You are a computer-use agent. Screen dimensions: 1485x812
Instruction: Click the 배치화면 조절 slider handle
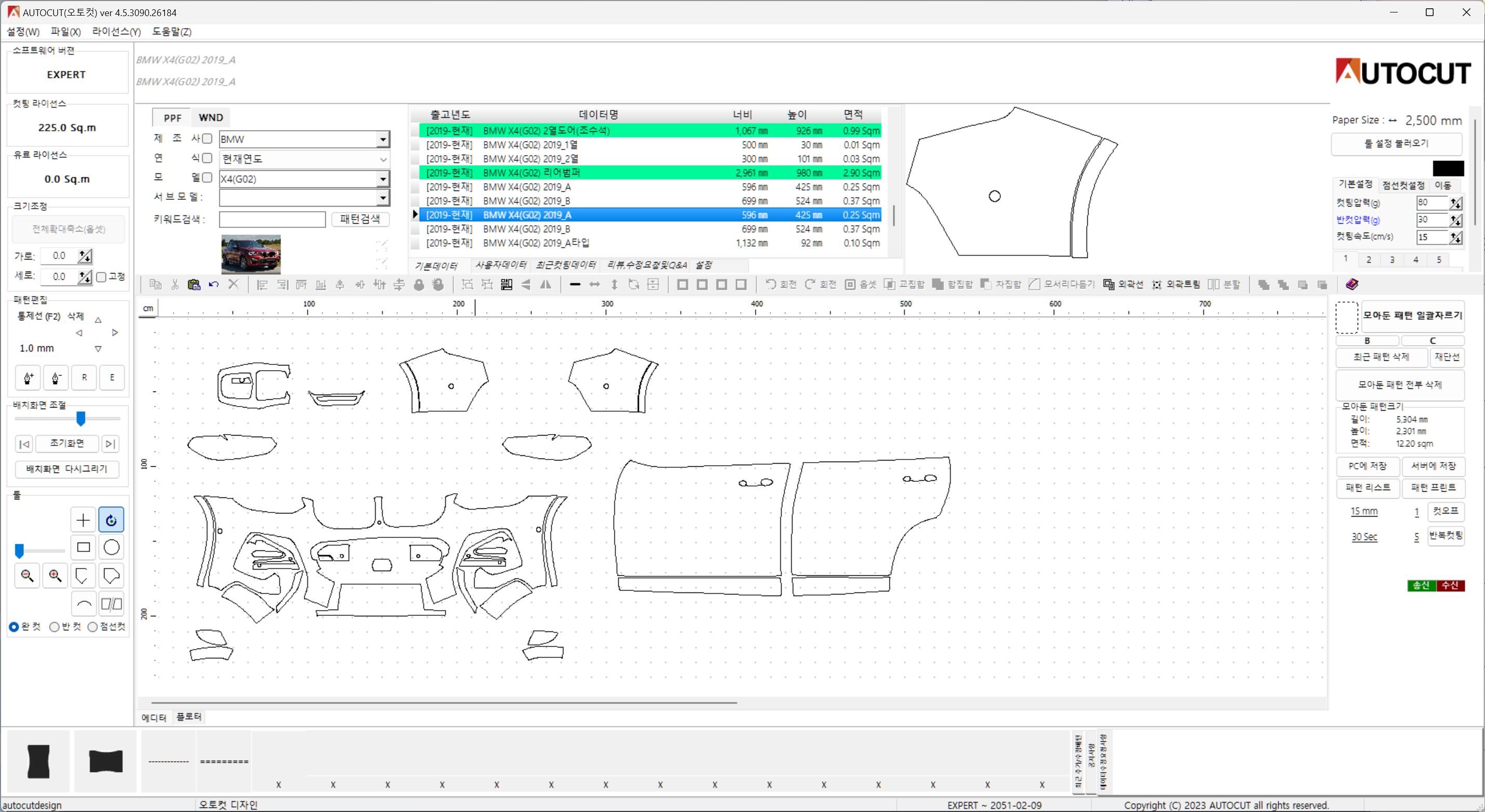pyautogui.click(x=81, y=418)
